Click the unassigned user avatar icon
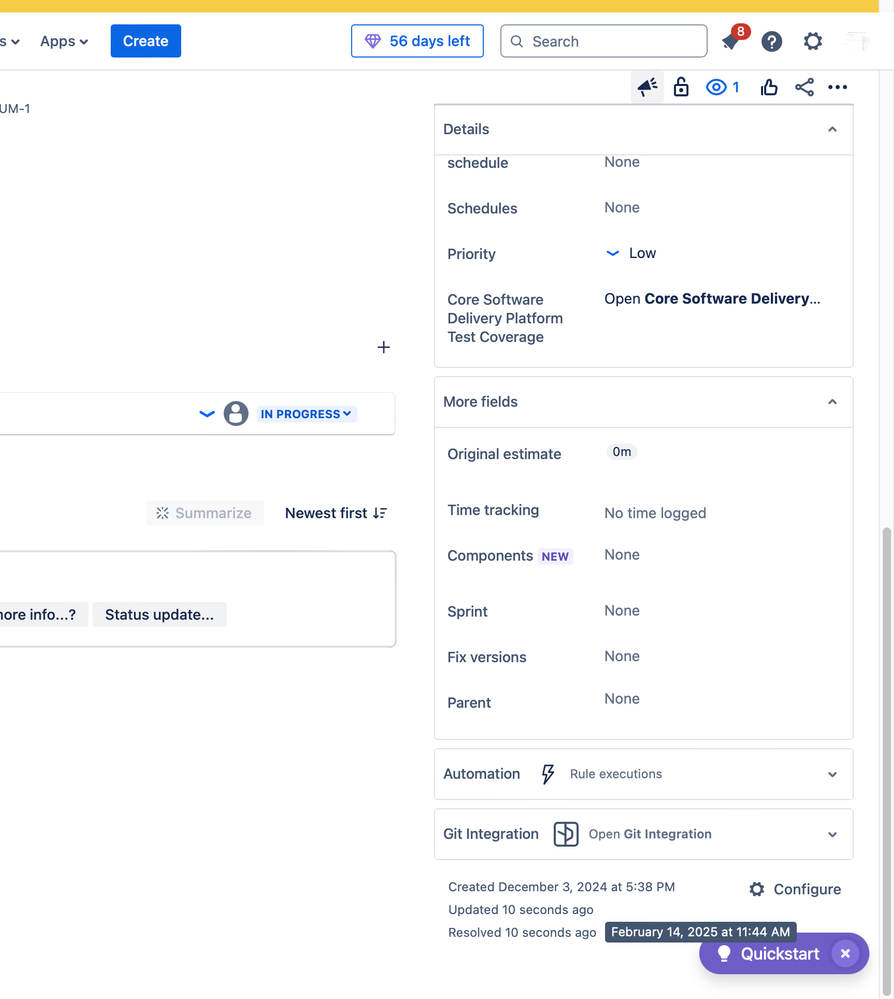This screenshot has width=894, height=999. (x=236, y=413)
